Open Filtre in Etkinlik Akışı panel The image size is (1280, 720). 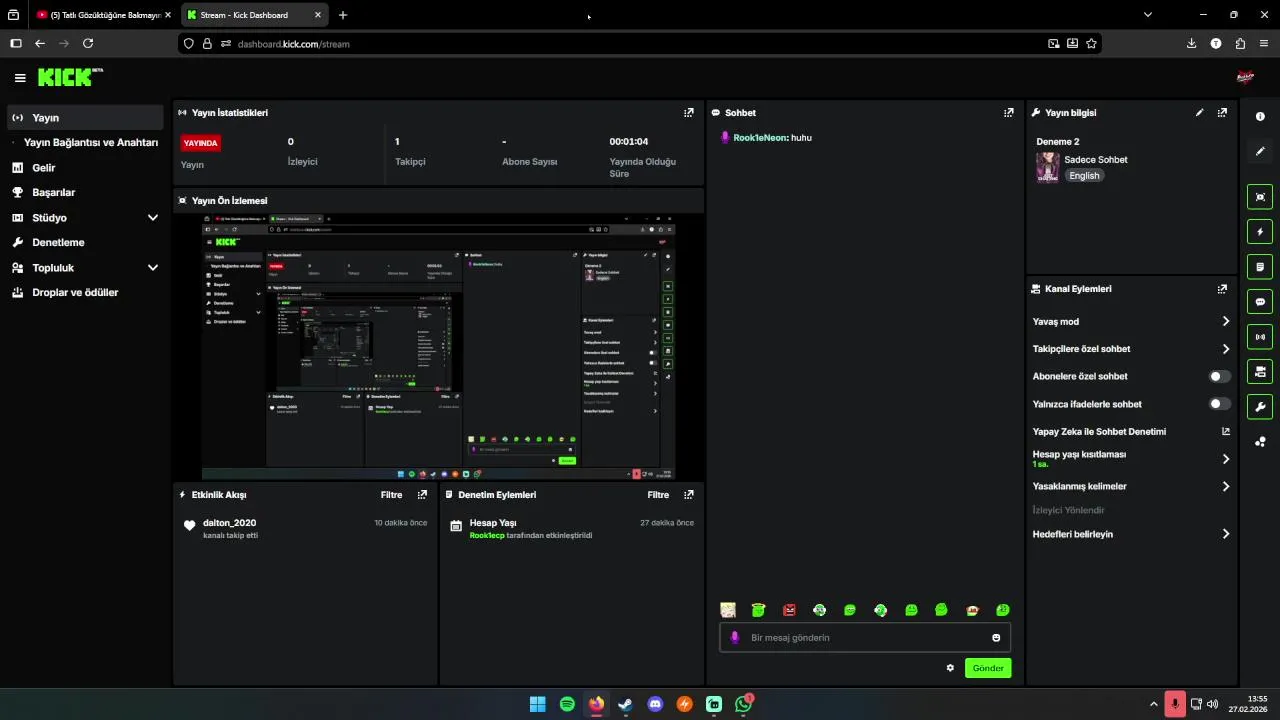coord(391,495)
